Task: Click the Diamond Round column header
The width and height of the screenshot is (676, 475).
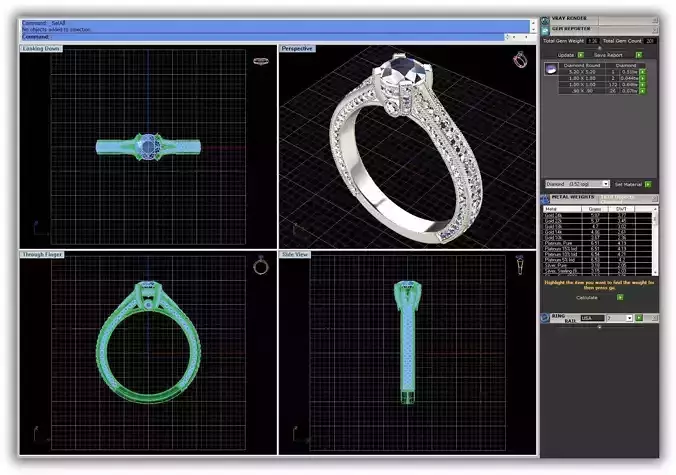Action: coord(582,66)
